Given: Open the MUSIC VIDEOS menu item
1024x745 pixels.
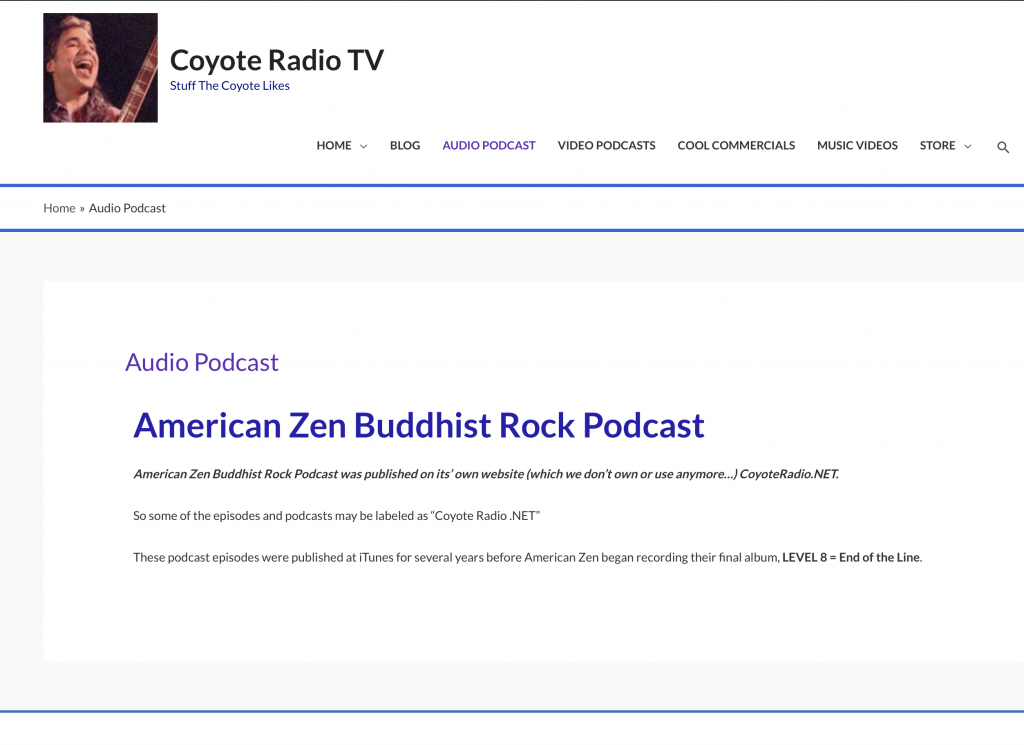Looking at the screenshot, I should tap(857, 146).
